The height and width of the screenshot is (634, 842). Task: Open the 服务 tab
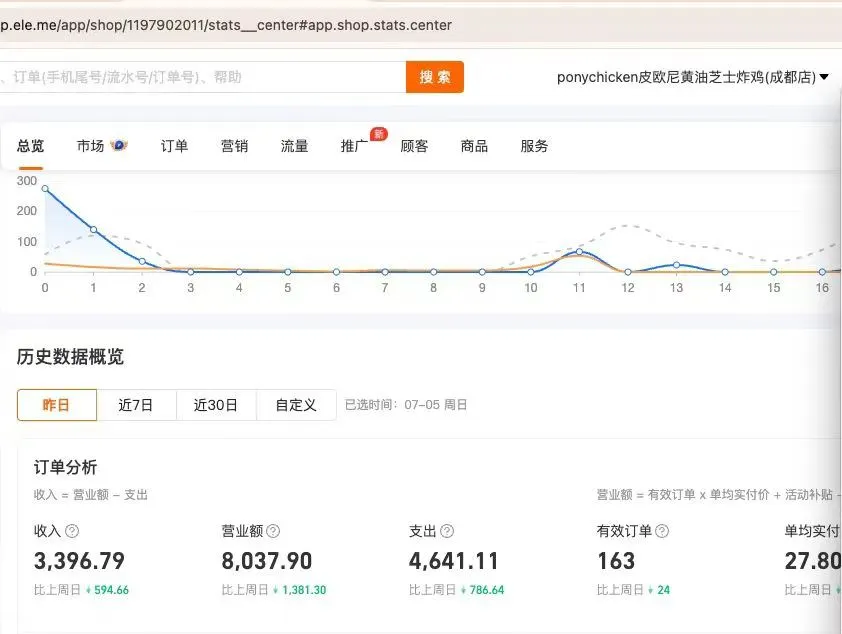pos(534,146)
